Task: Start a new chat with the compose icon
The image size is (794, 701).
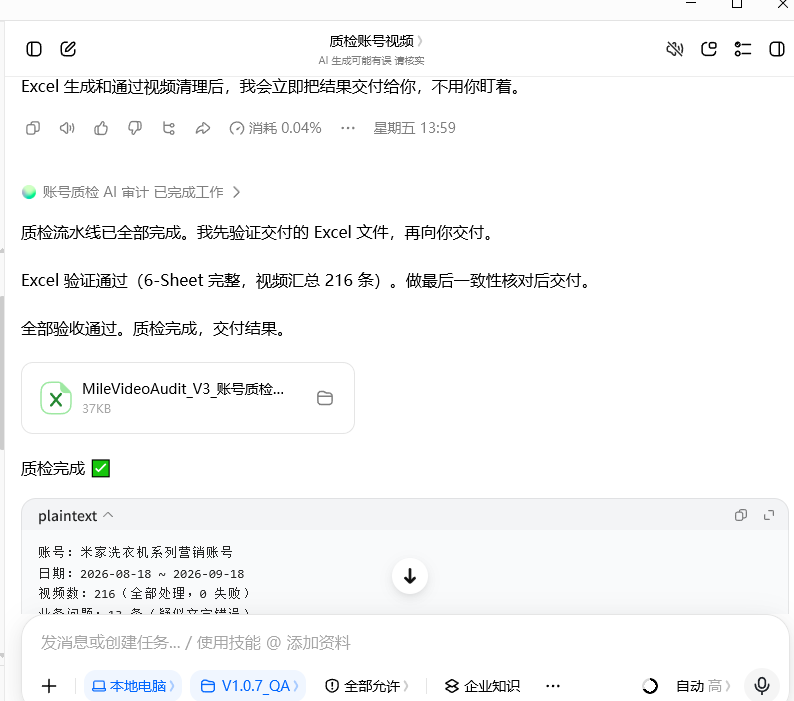Action: [x=68, y=49]
